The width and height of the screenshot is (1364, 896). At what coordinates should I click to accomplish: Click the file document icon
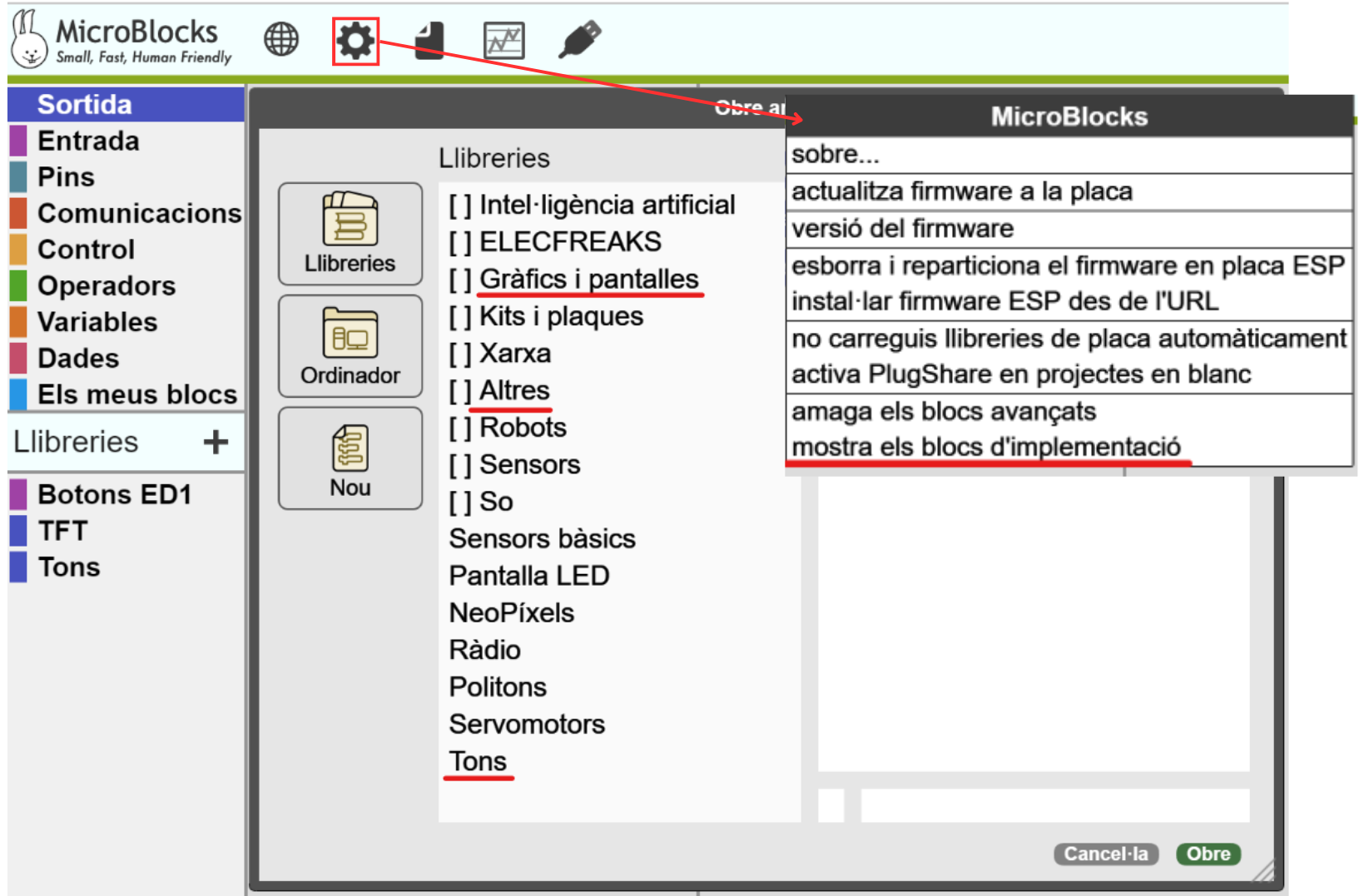(x=429, y=41)
